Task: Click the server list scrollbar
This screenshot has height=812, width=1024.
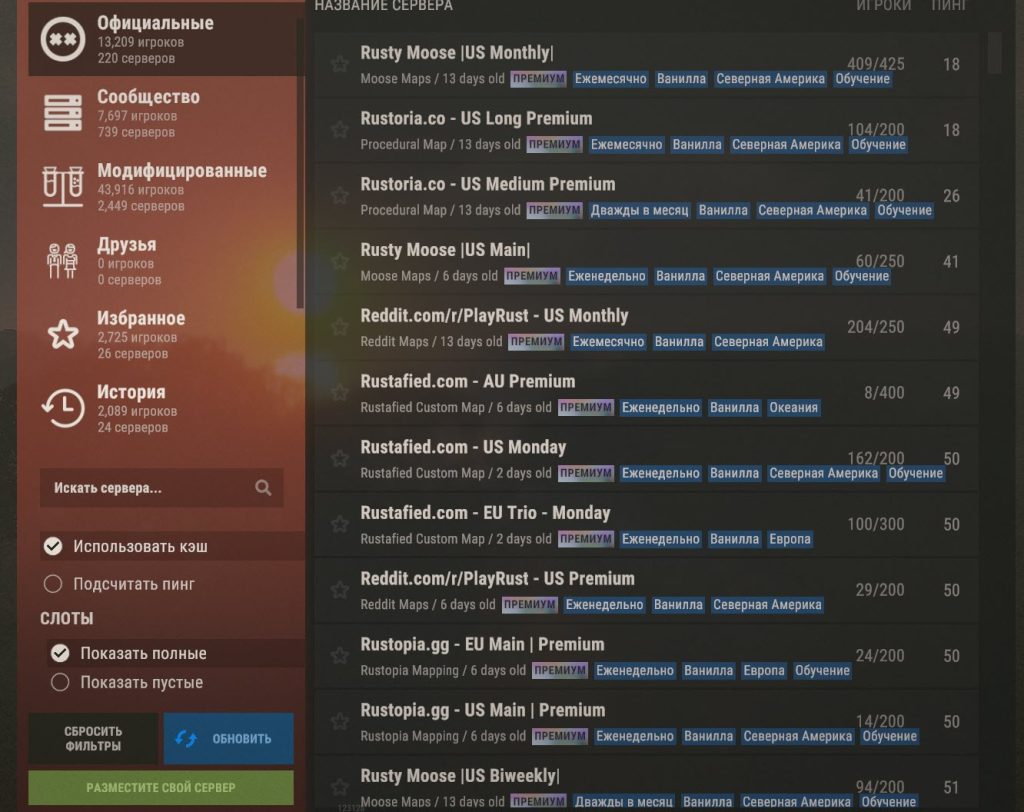Action: (x=995, y=52)
